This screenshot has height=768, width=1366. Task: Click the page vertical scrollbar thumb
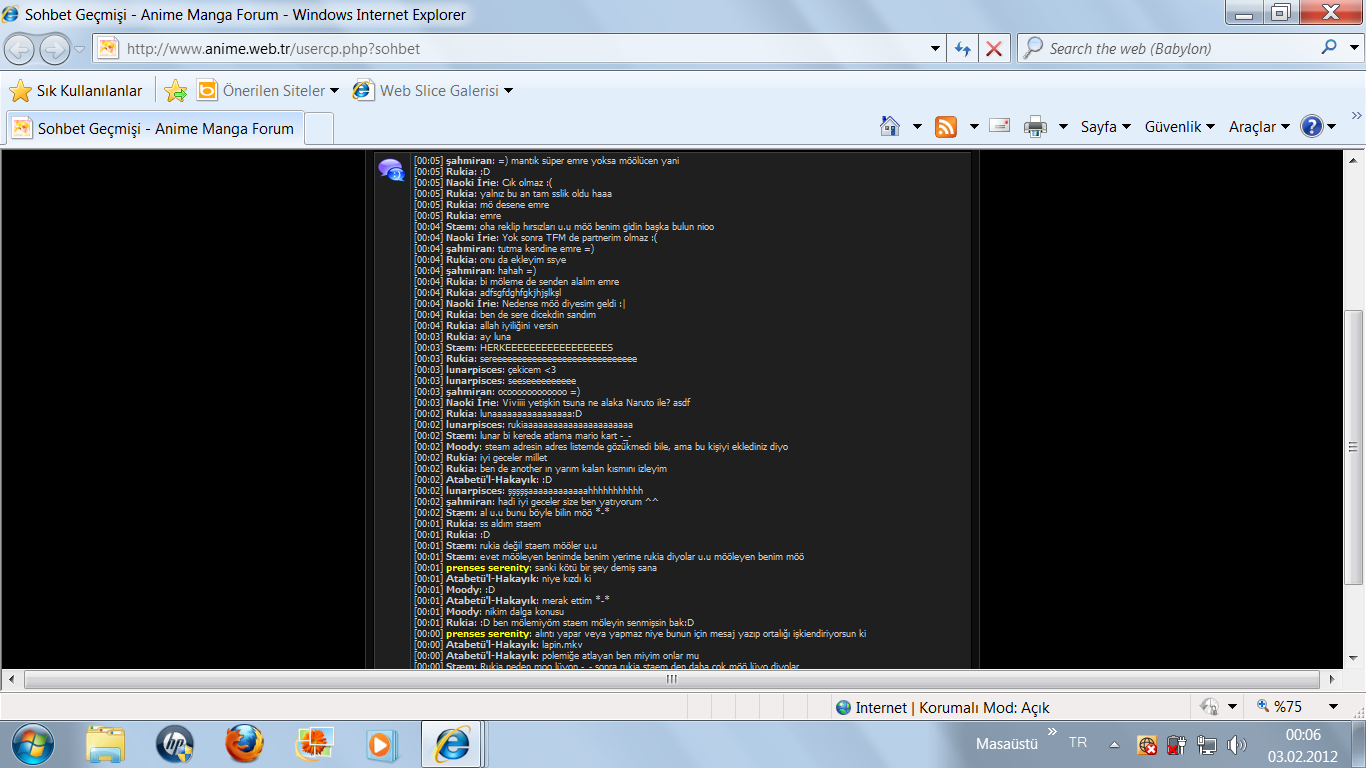[1354, 447]
